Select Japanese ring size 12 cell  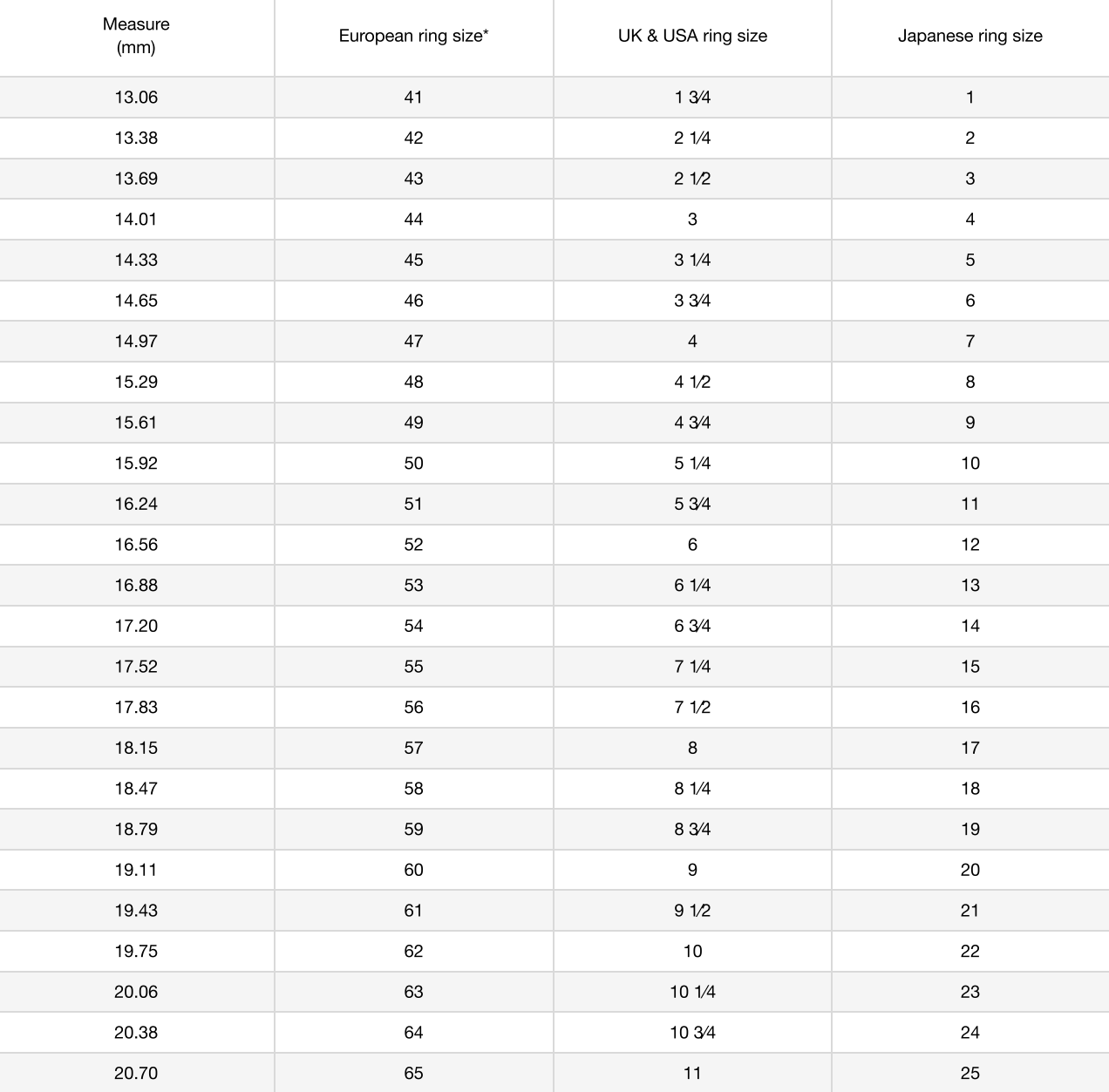coord(970,545)
